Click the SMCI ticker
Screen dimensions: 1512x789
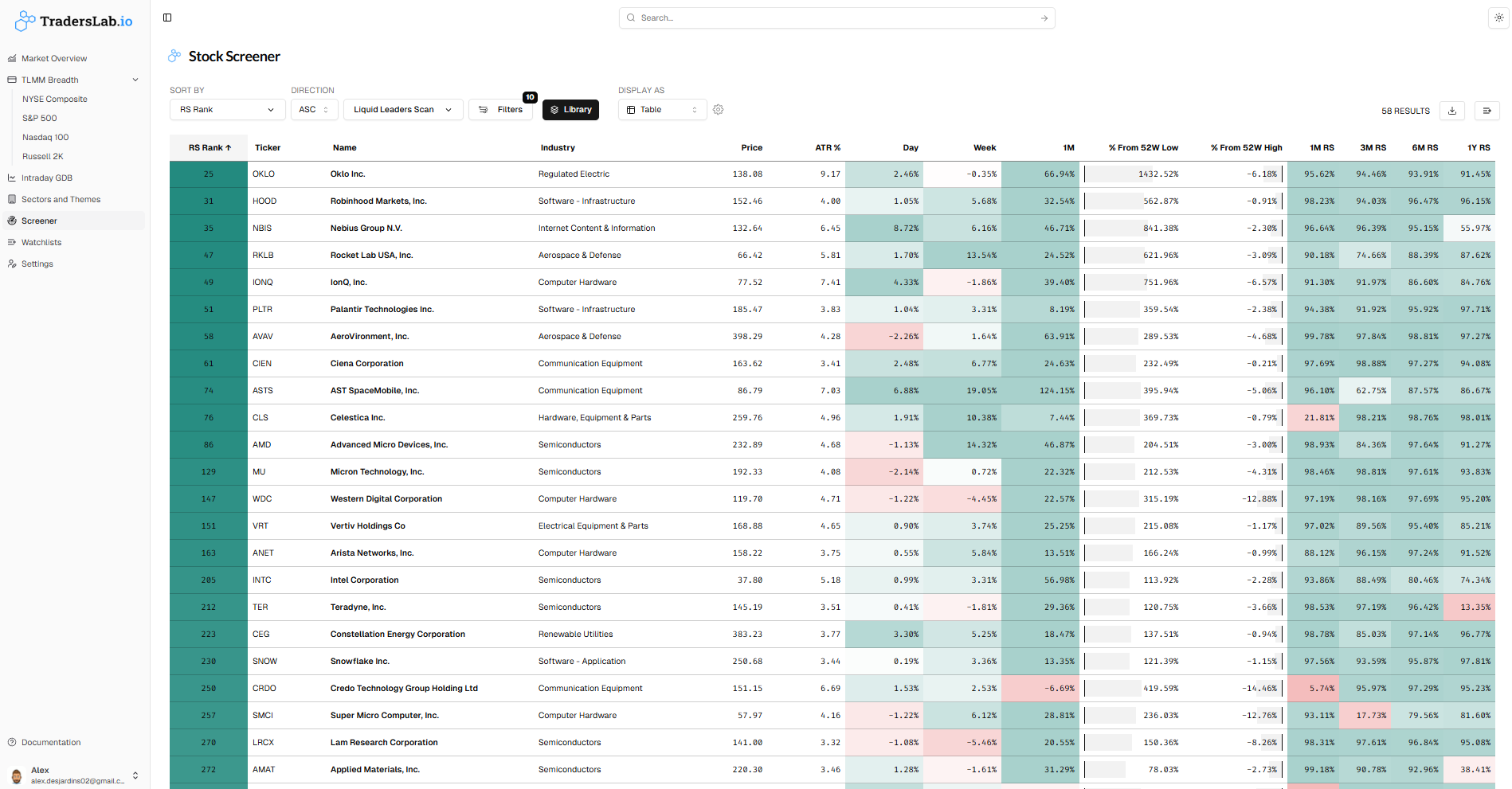[263, 715]
